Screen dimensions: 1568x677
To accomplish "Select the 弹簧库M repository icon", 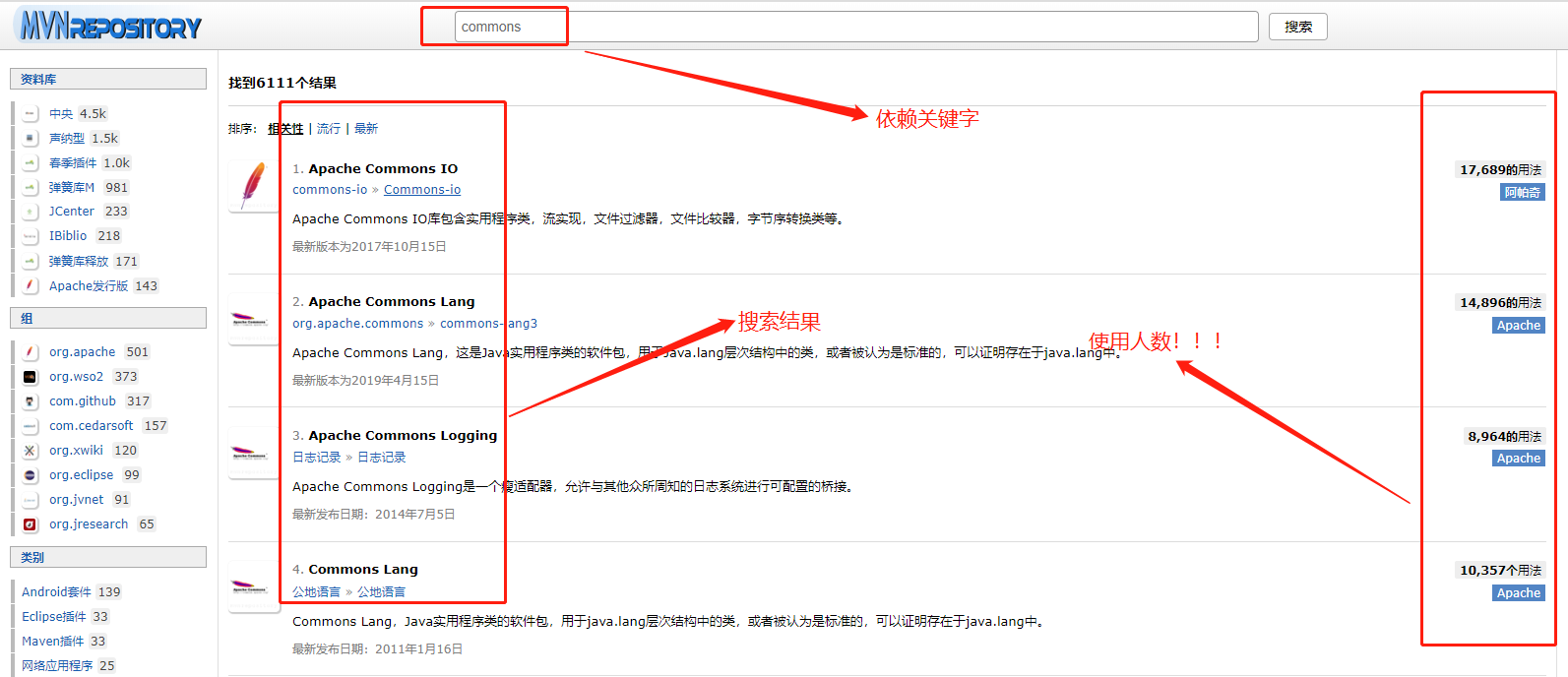I will 31,188.
